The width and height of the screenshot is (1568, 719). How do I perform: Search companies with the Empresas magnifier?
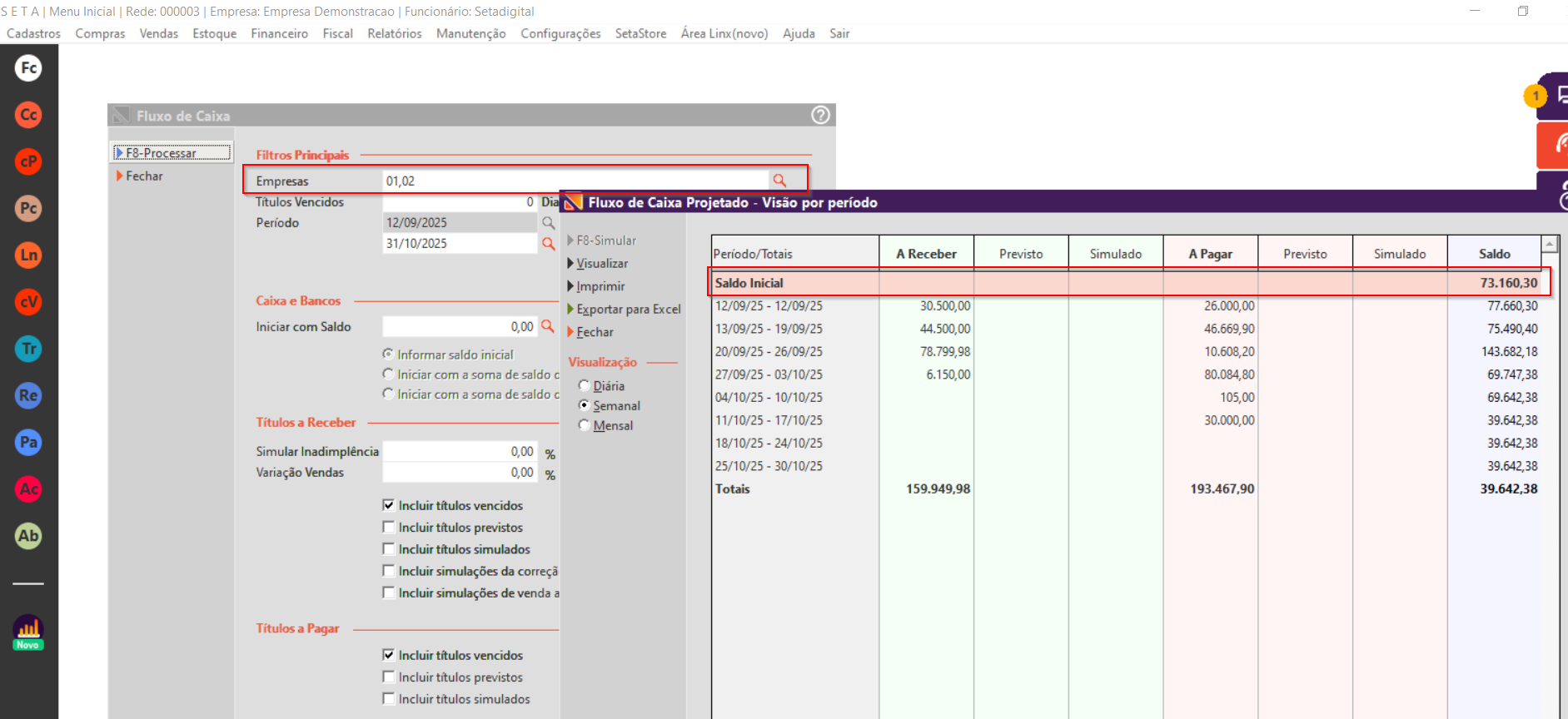[x=779, y=181]
